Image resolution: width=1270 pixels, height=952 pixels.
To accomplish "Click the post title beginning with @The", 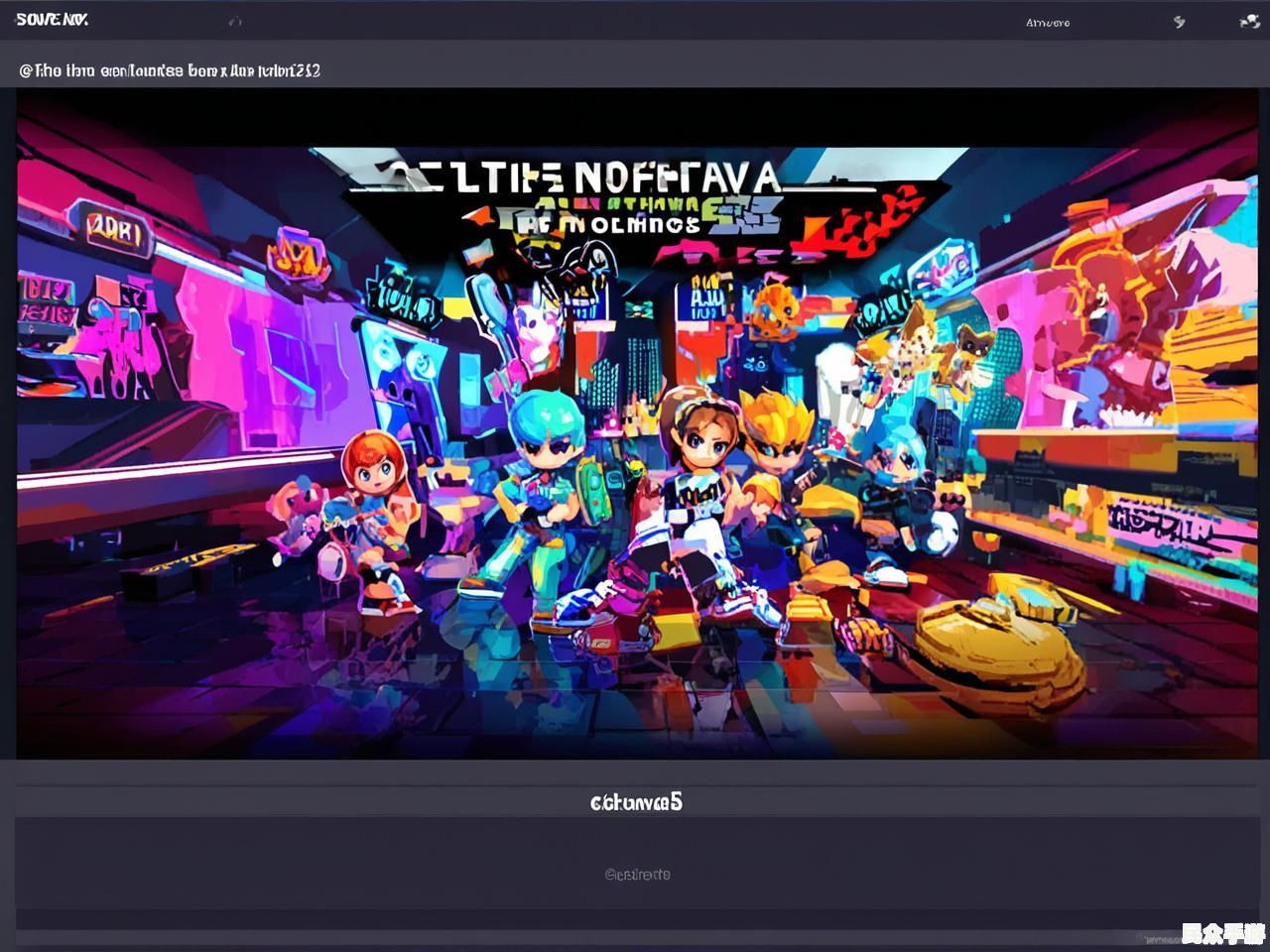I will [x=169, y=70].
